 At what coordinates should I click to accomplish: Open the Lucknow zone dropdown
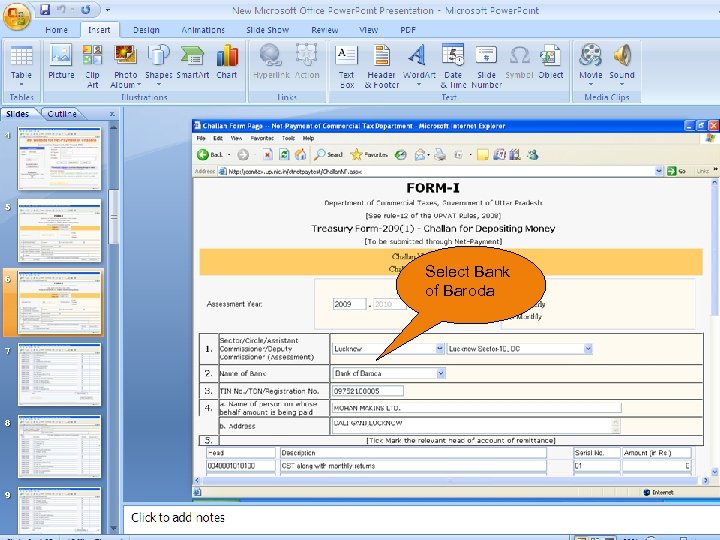click(x=439, y=349)
